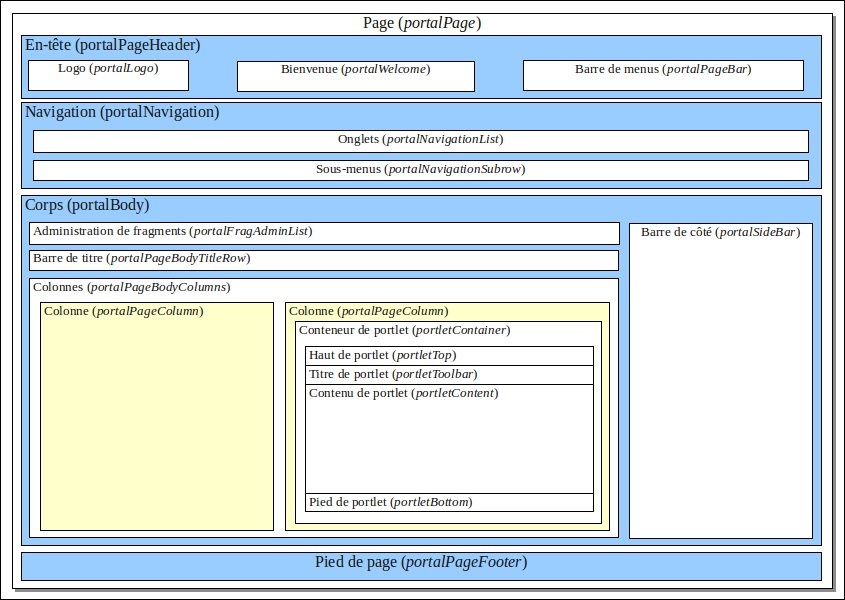Select the Pied de portlet row
The image size is (845, 600).
click(x=449, y=502)
